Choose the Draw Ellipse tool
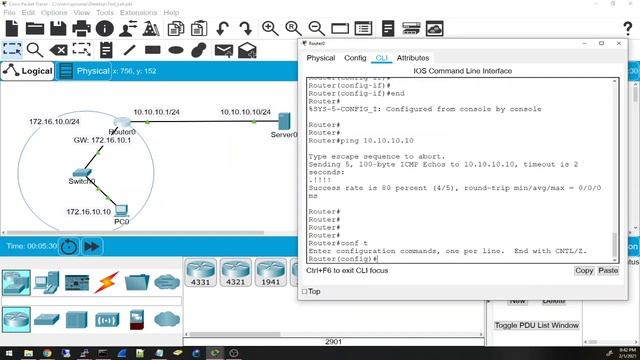The image size is (640, 360). [176, 50]
